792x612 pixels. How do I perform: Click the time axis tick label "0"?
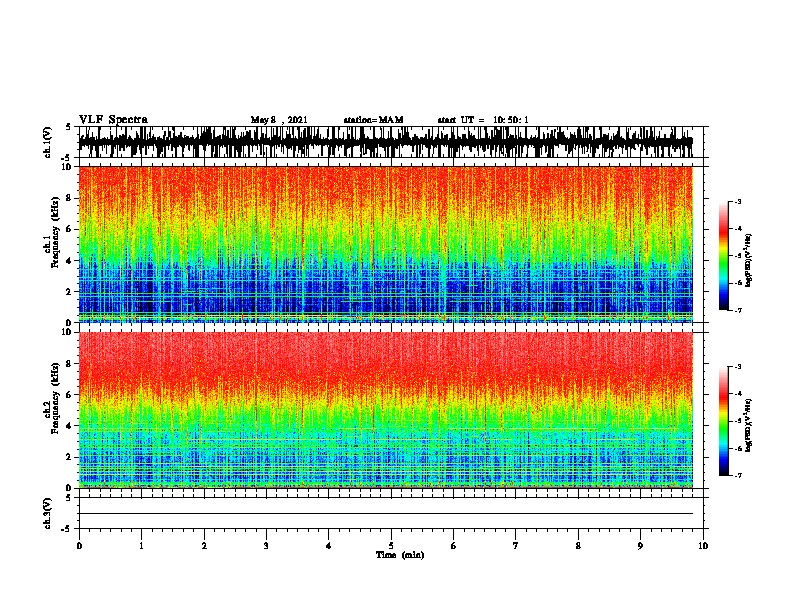click(x=79, y=546)
